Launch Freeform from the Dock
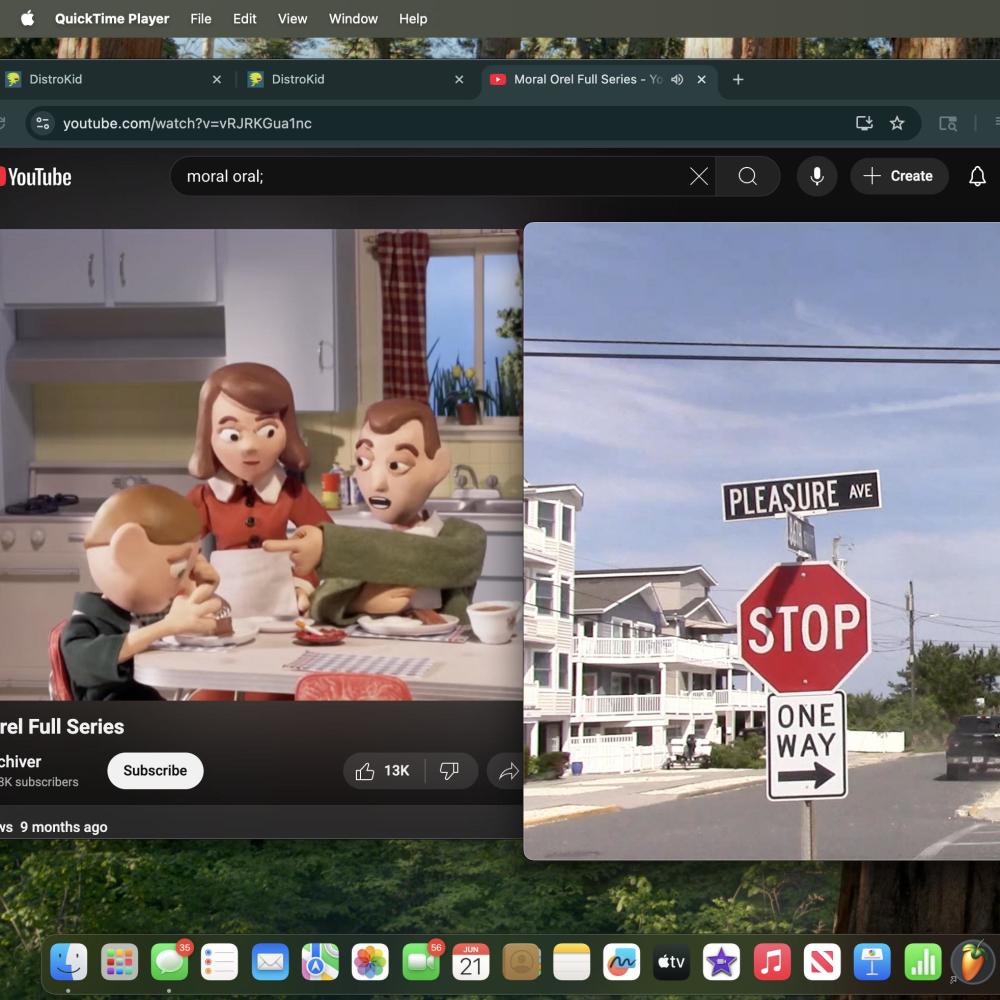1000x1000 pixels. click(x=622, y=961)
